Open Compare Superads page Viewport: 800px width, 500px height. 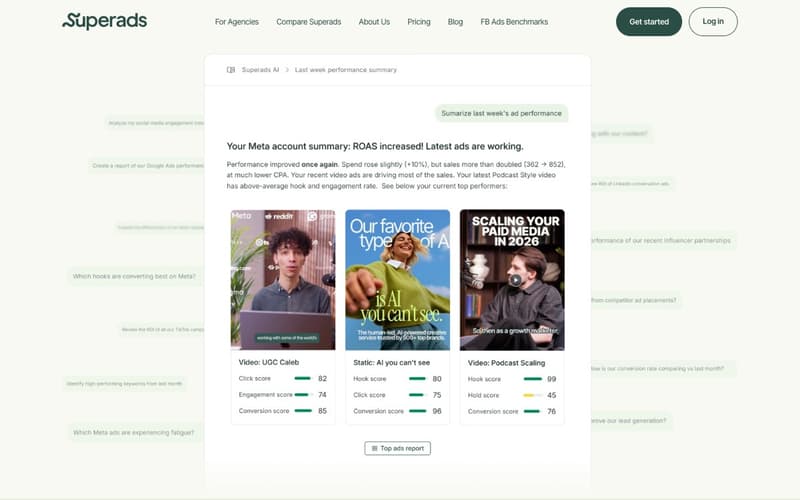click(309, 22)
